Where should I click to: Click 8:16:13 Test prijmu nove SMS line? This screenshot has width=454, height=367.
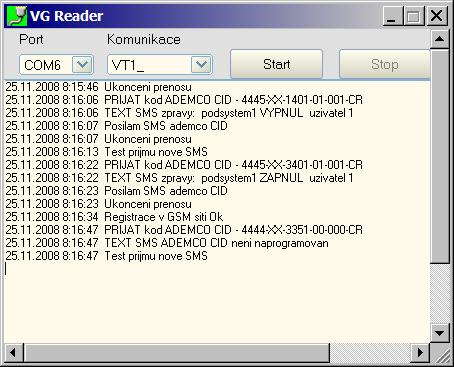(x=107, y=152)
